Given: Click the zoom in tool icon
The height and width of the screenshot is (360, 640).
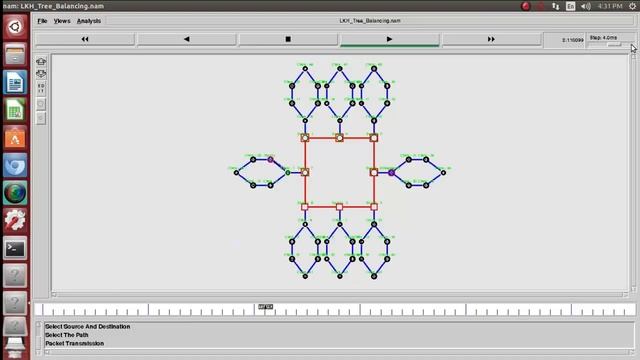Looking at the screenshot, I should 41,62.
